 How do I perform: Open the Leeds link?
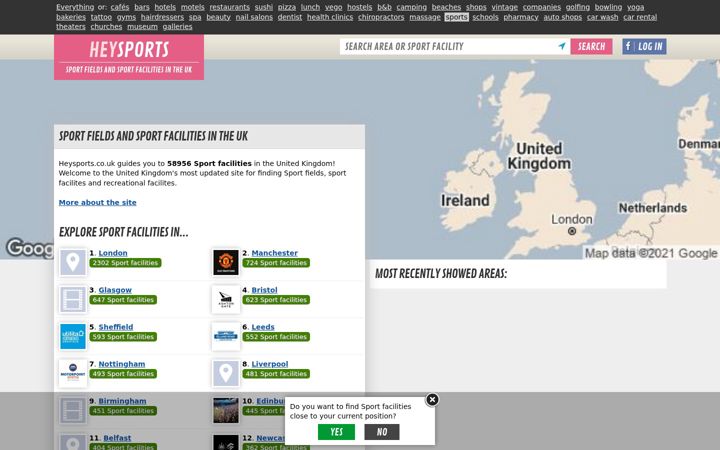coord(263,327)
